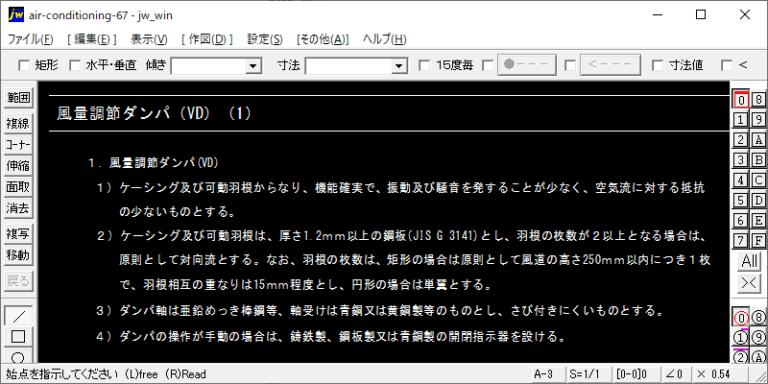768x384 pixels.
Task: Select layer D in layer bar
Action: pyautogui.click(x=758, y=200)
